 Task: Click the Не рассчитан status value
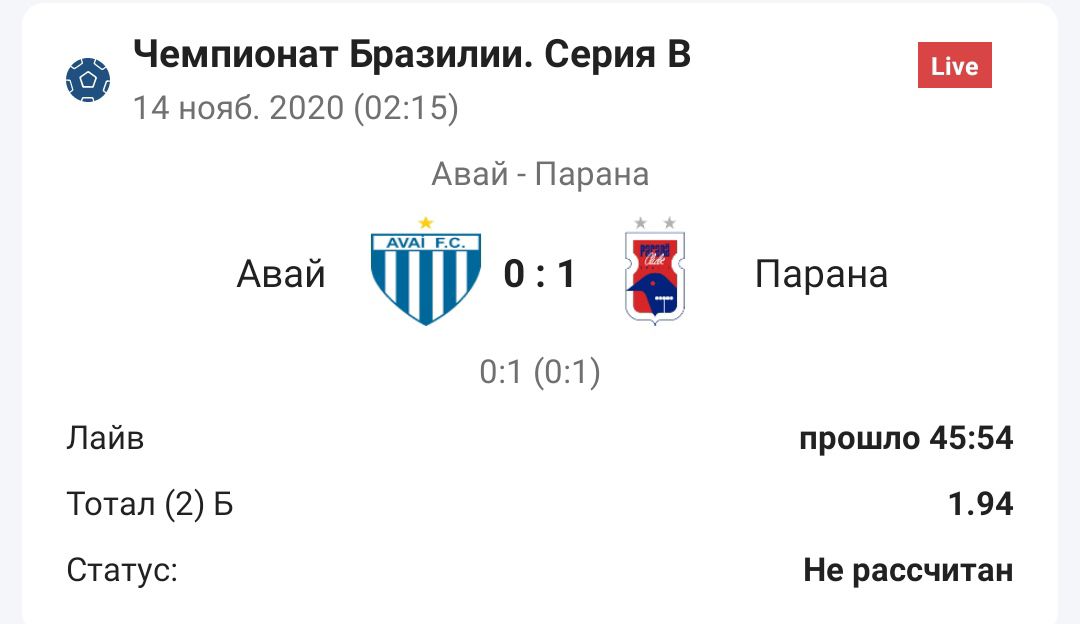[908, 570]
